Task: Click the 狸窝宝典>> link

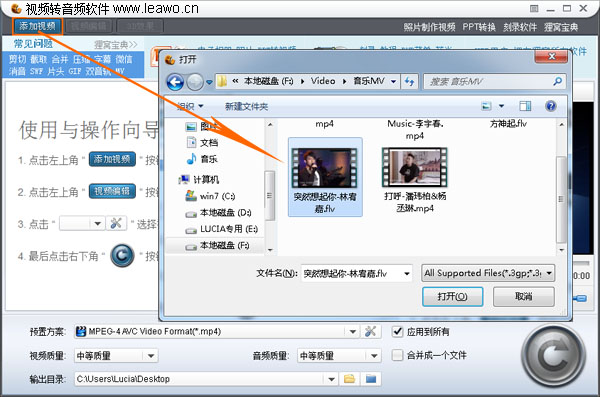Action: coord(116,45)
